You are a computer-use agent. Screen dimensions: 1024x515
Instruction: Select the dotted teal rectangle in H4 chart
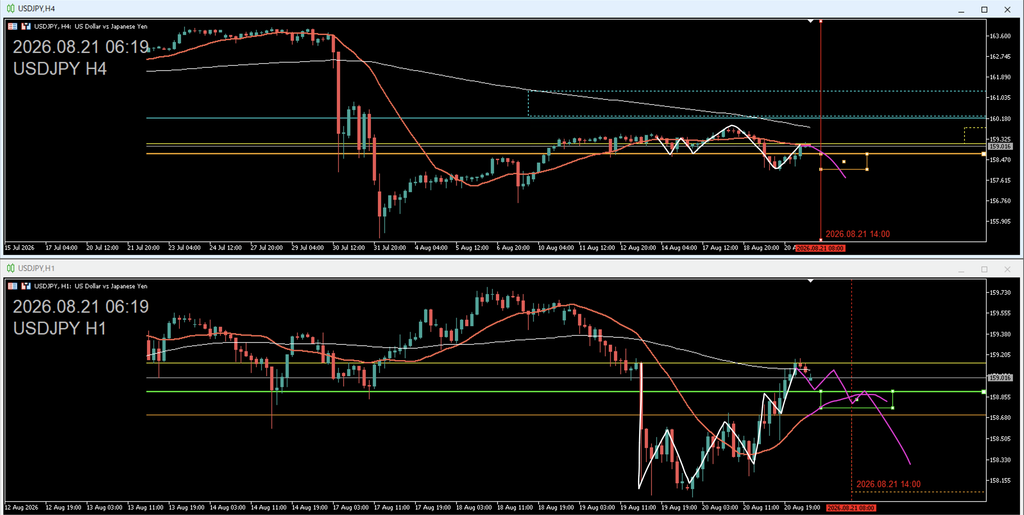[x=756, y=104]
